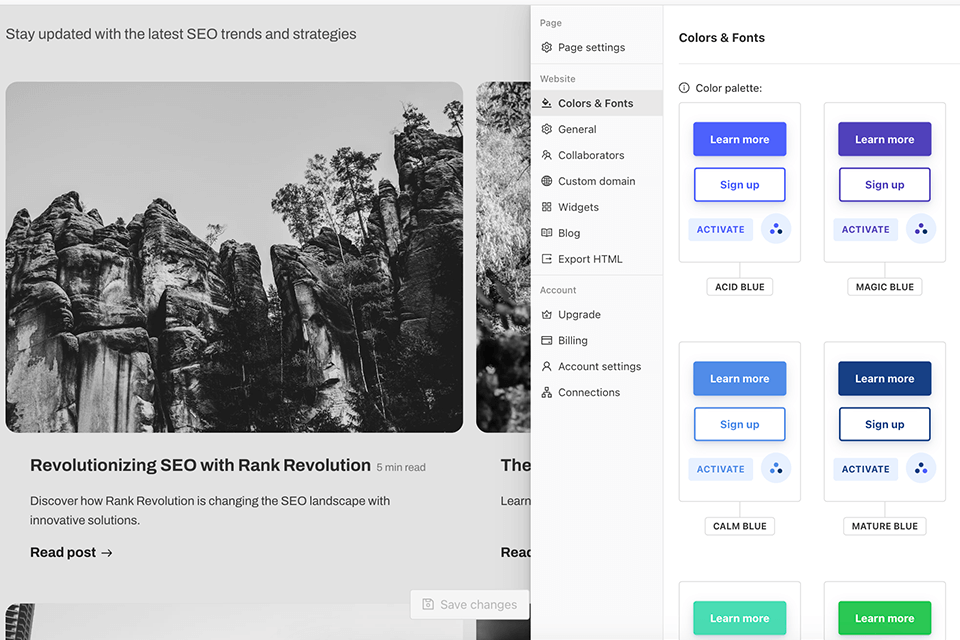
Task: Click the floppy disk icon in Save changes
Action: coord(428,604)
